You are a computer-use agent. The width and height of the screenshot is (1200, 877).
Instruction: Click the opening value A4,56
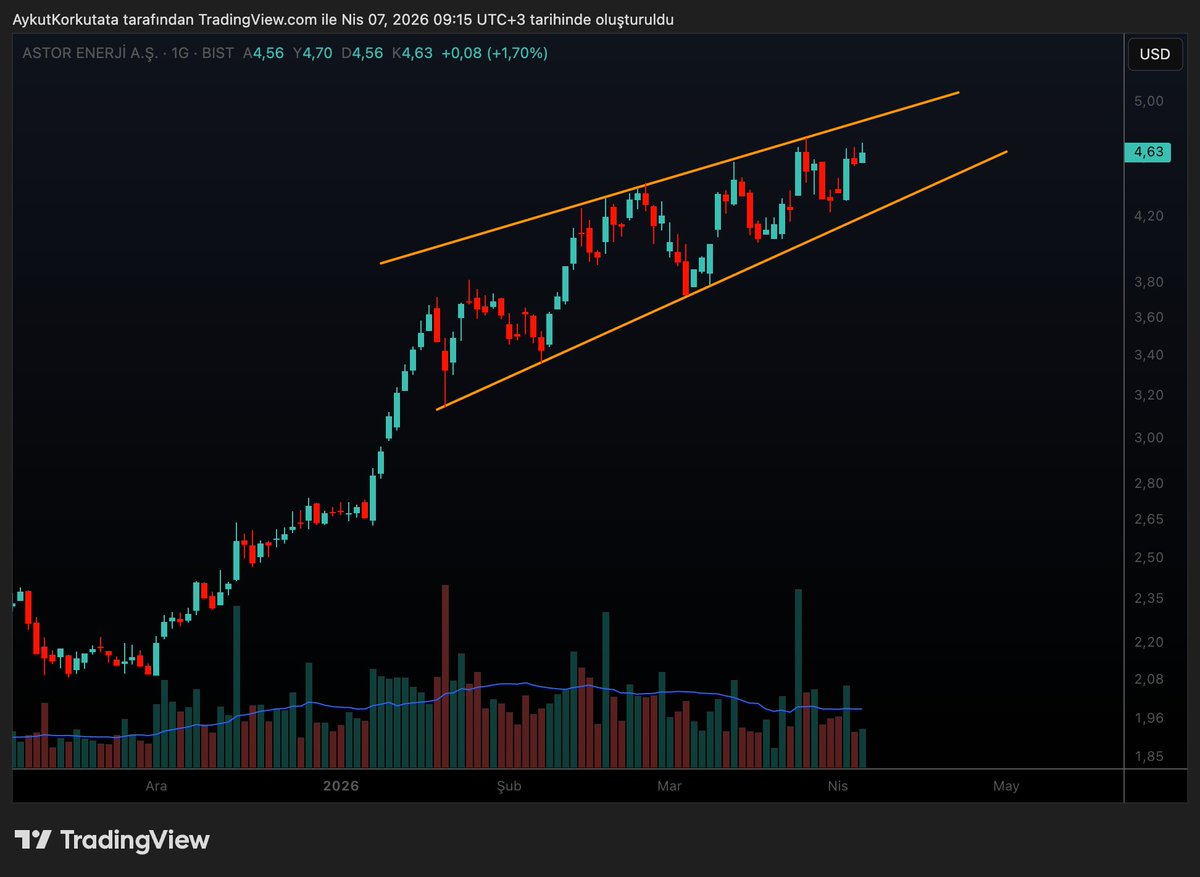click(263, 53)
